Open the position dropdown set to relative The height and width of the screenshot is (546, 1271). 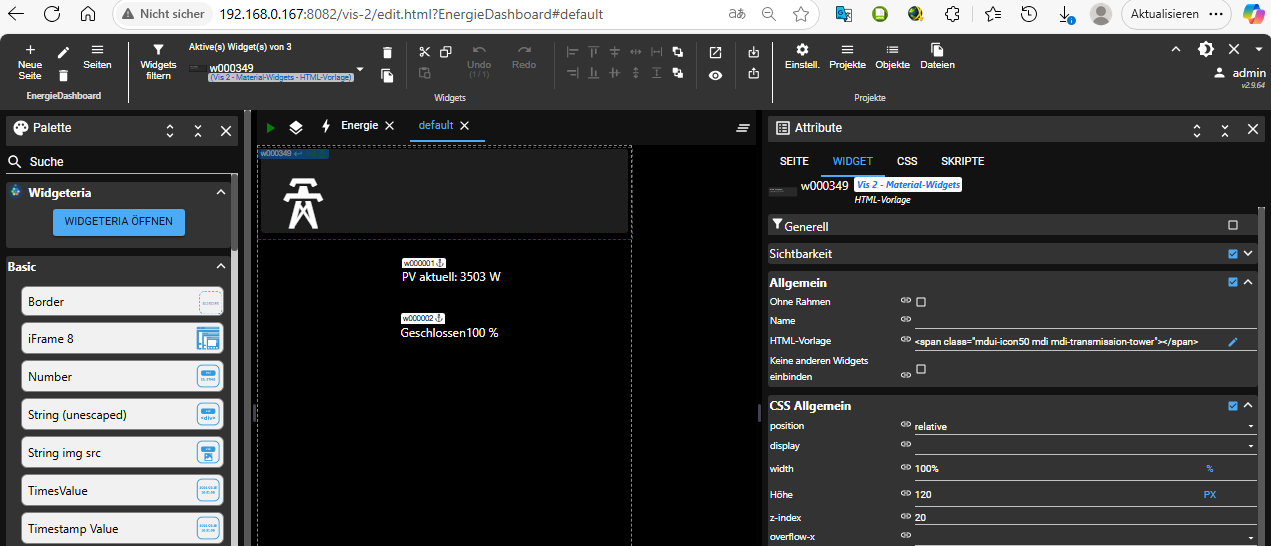[1084, 427]
